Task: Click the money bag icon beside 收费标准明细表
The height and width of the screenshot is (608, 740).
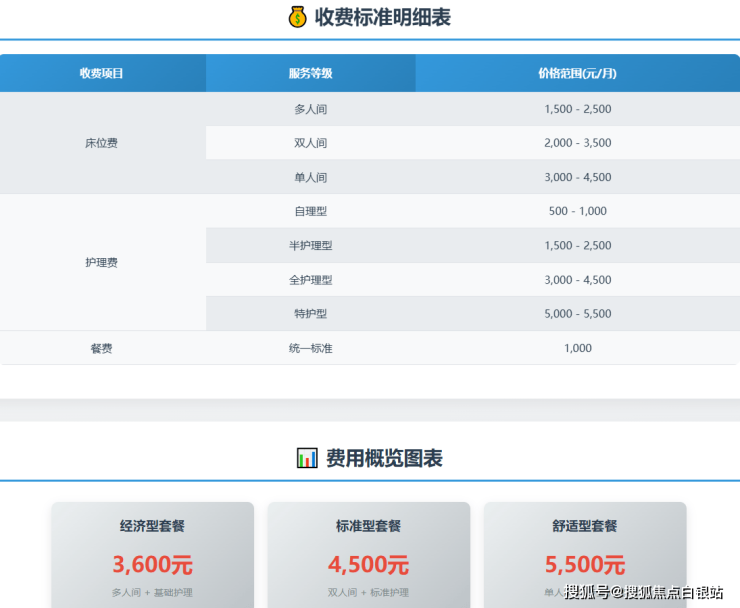Action: pos(297,17)
